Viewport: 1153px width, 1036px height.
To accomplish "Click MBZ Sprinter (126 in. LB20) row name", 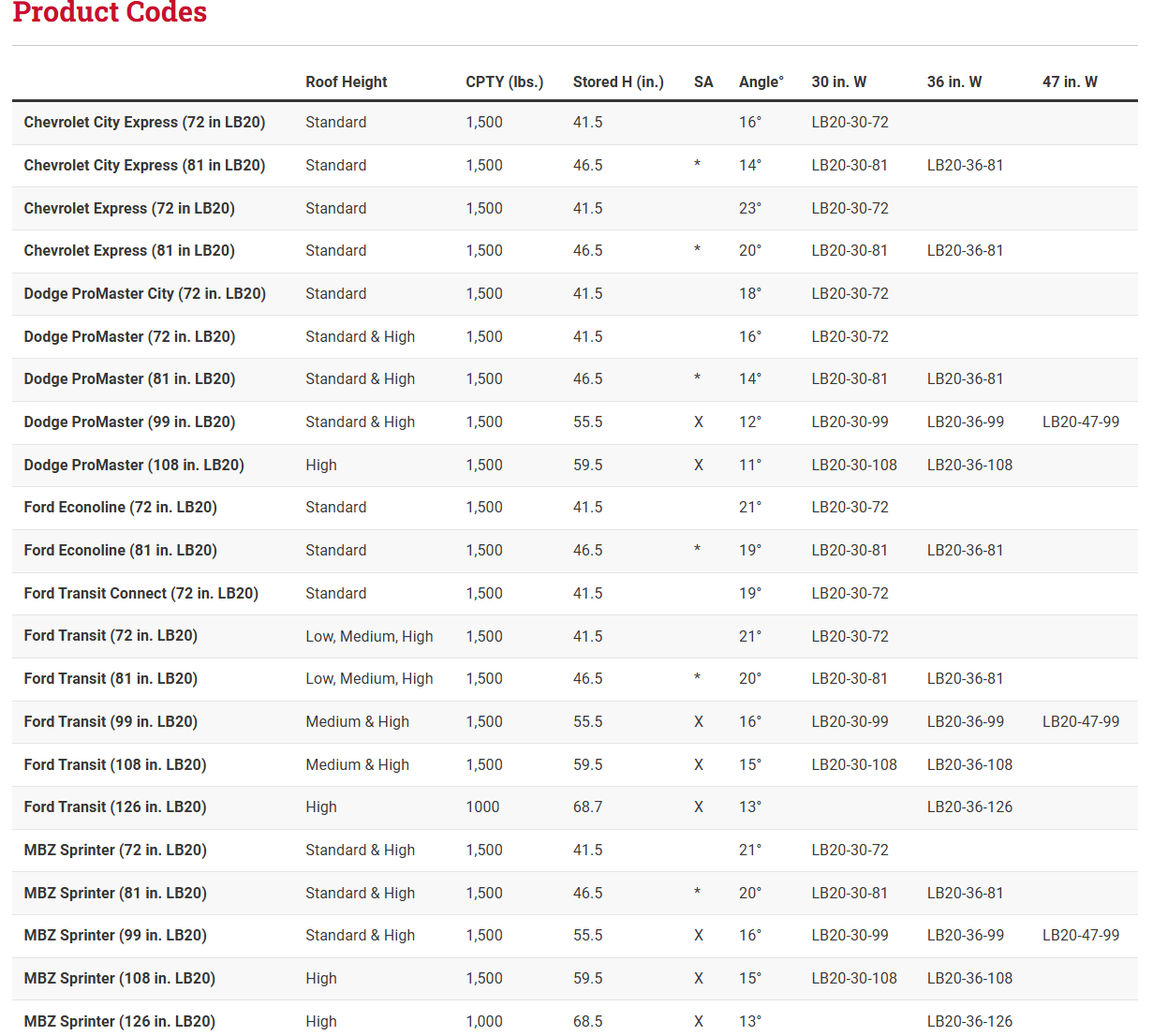I will pos(120,1022).
